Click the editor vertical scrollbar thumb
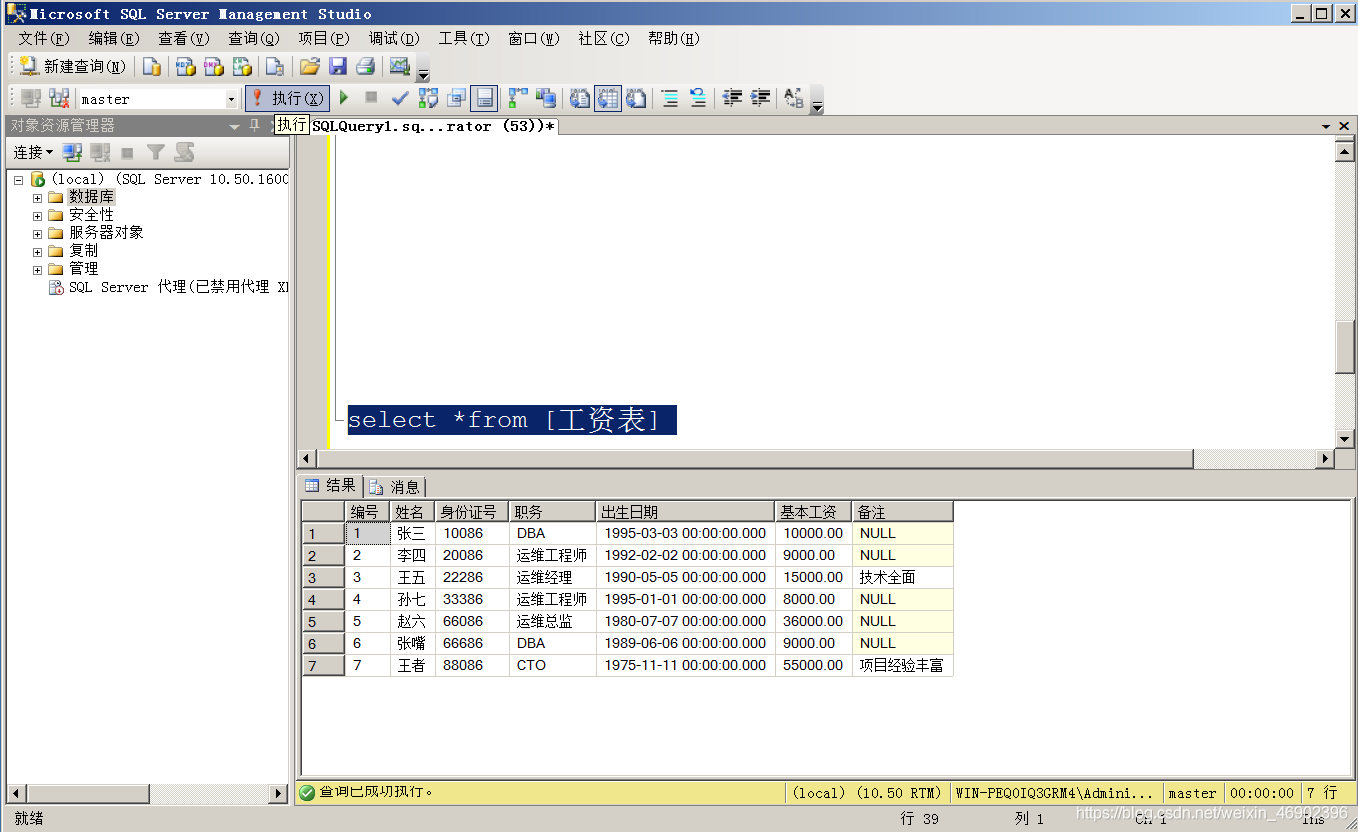This screenshot has width=1358, height=832. 1345,346
